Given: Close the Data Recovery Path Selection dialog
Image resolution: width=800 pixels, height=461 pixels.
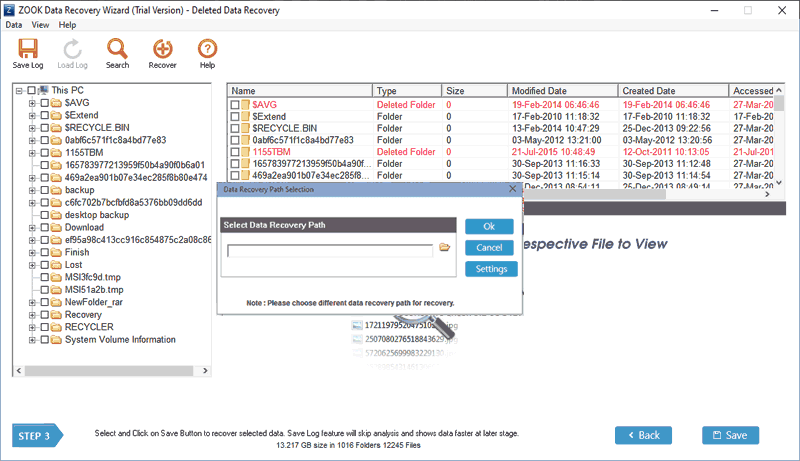Looking at the screenshot, I should 513,189.
